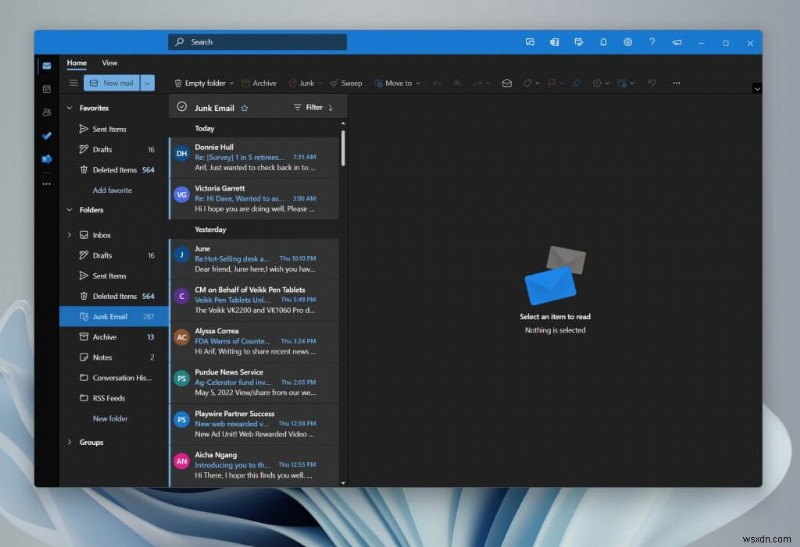Click the Reply all icon in the toolbar
The width and height of the screenshot is (800, 547).
point(458,83)
